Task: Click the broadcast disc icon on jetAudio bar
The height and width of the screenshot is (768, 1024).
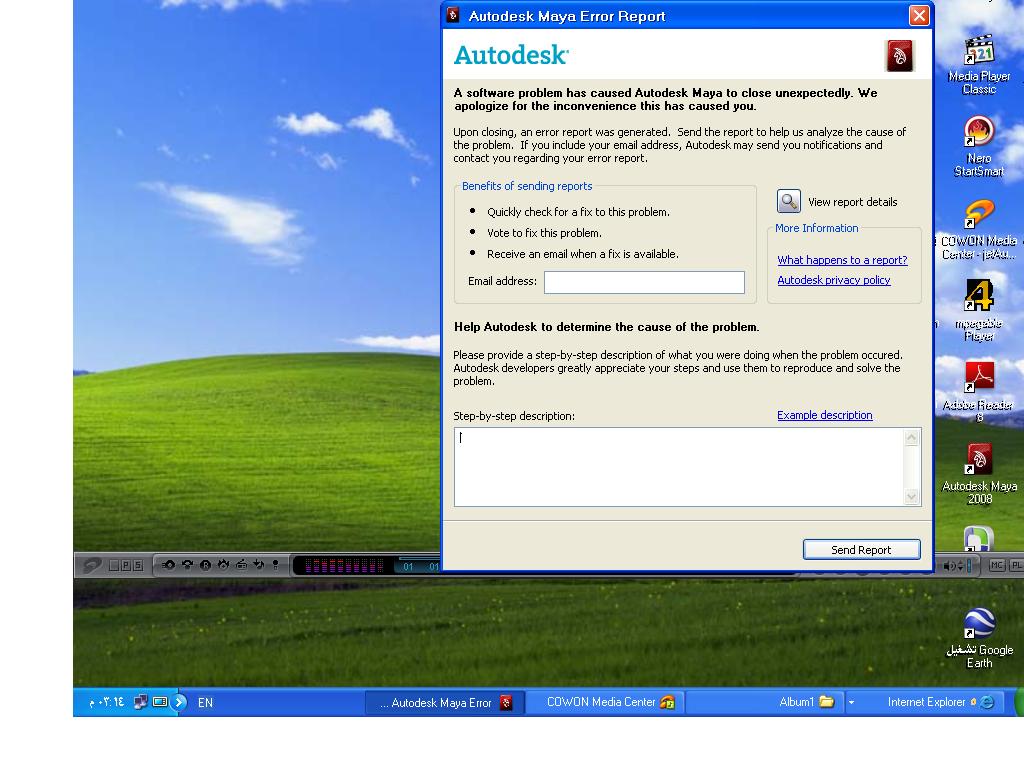Action: [x=187, y=565]
